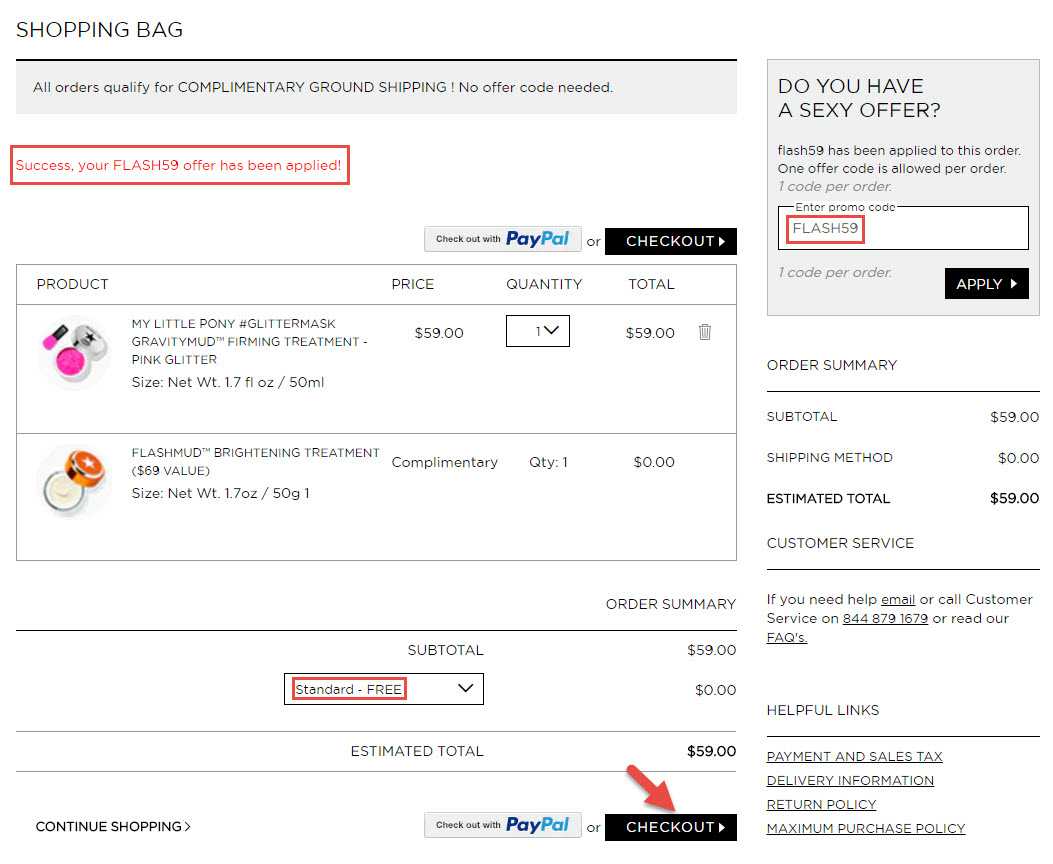Click 'Size: Net Wt. 1.7 fl oz / 50ml' text
The width and height of the screenshot is (1053, 864).
coord(228,382)
